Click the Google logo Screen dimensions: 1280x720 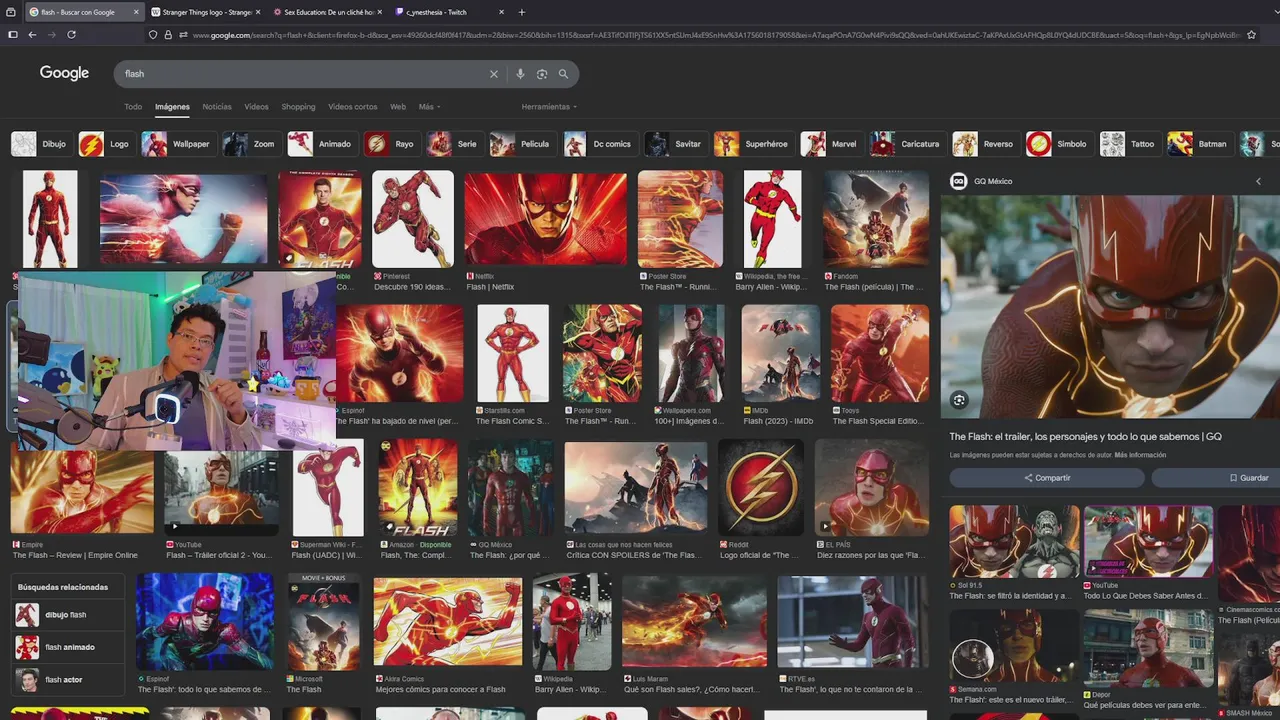pos(64,73)
